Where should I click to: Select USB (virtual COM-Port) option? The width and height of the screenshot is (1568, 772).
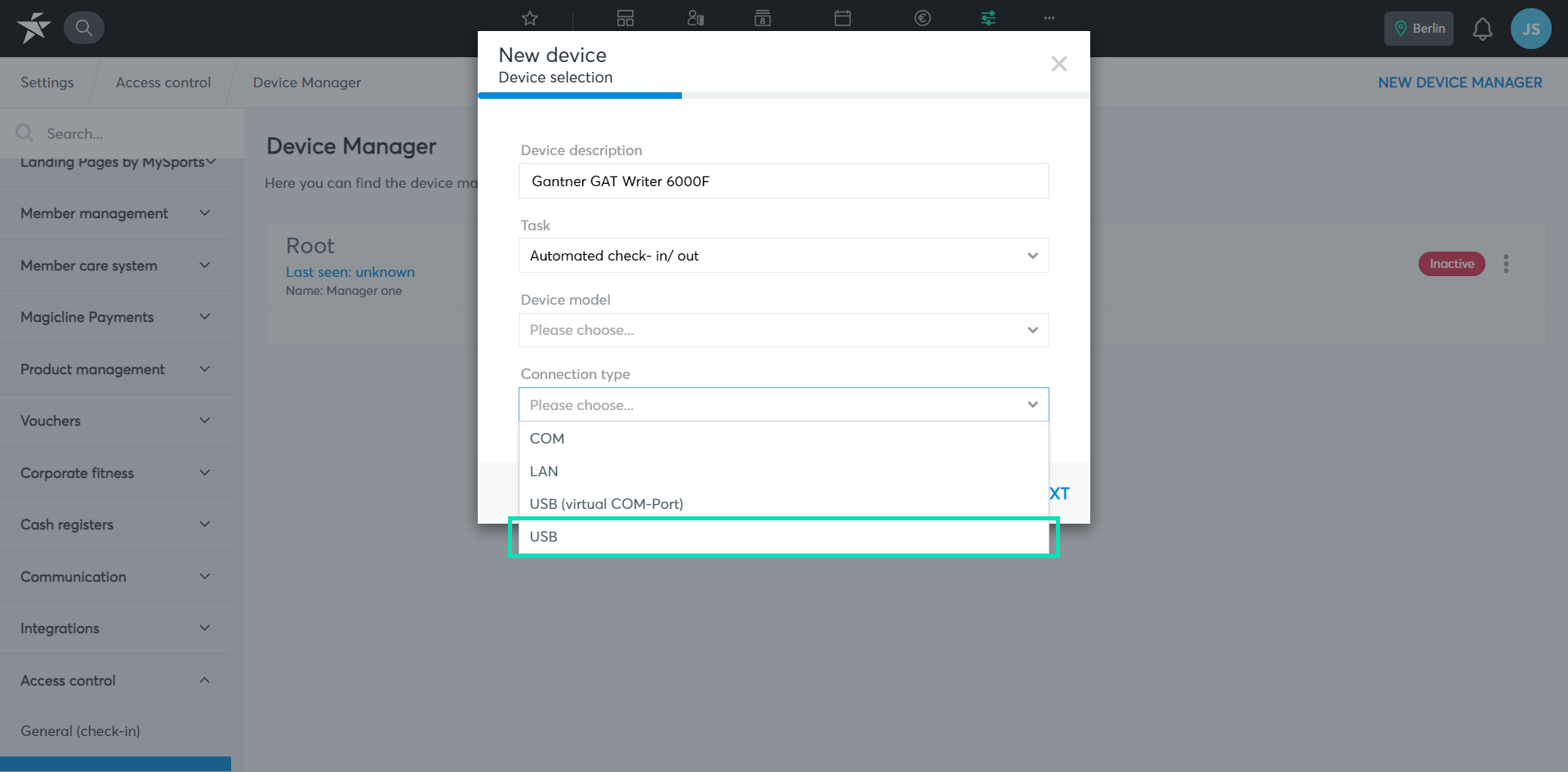tap(783, 504)
